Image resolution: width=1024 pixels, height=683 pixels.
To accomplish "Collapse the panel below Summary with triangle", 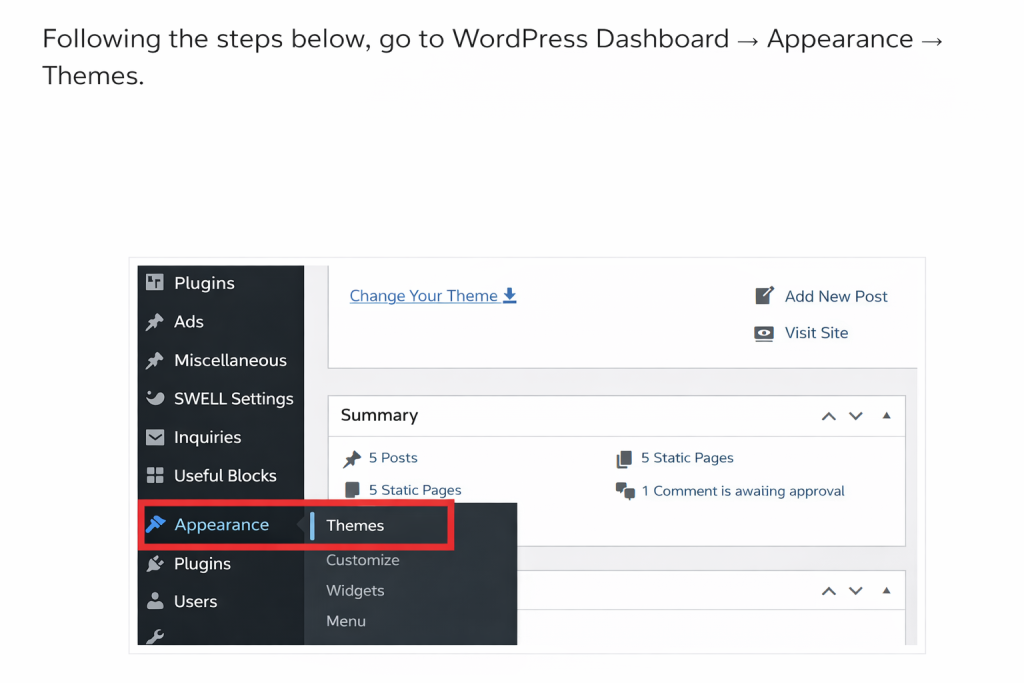I will tap(886, 591).
